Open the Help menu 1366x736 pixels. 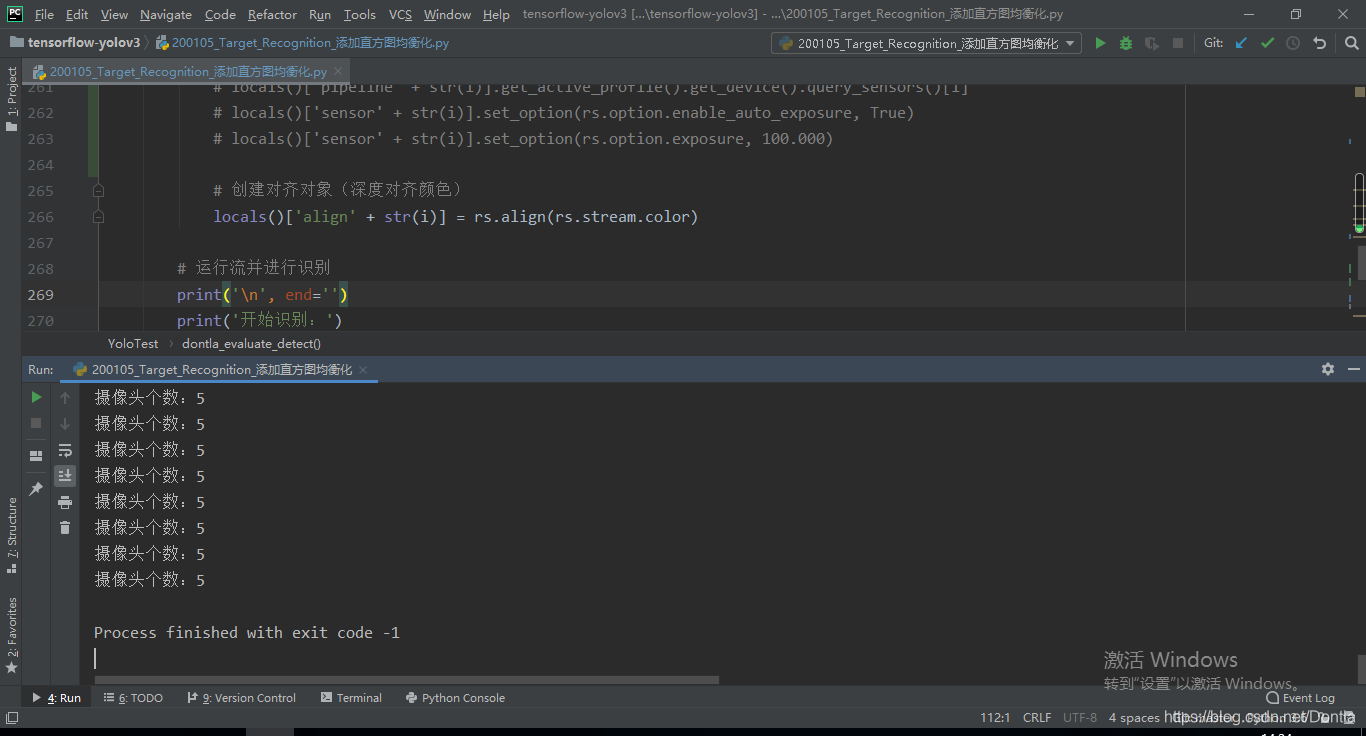(x=496, y=14)
